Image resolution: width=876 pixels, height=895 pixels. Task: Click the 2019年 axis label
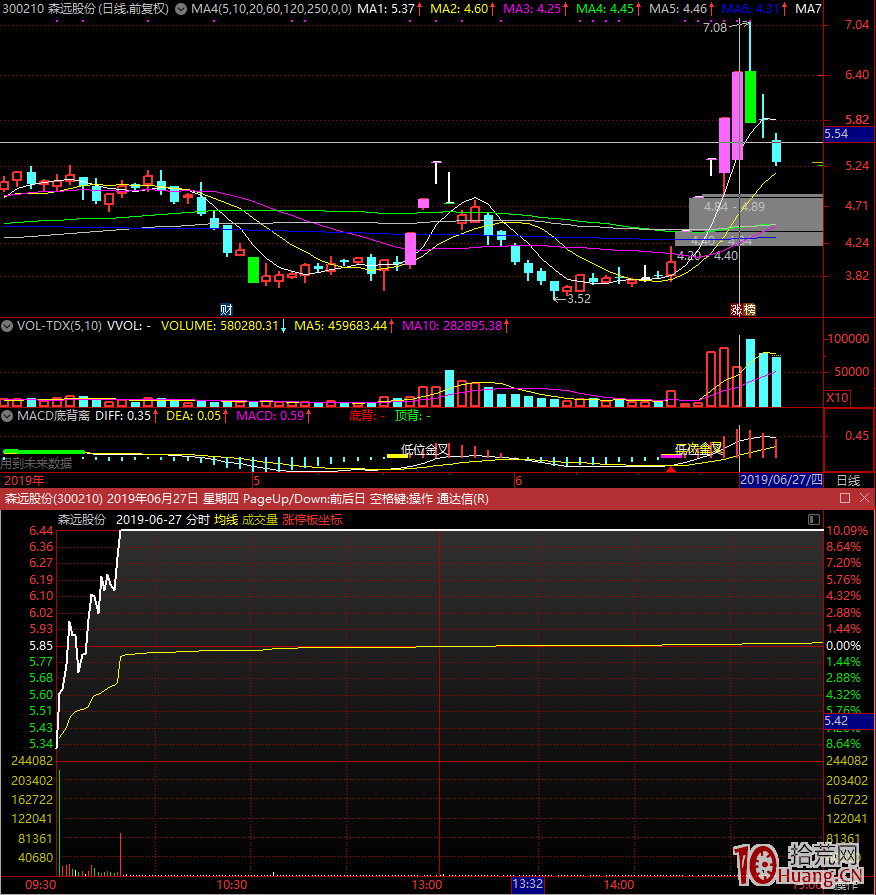(x=24, y=481)
